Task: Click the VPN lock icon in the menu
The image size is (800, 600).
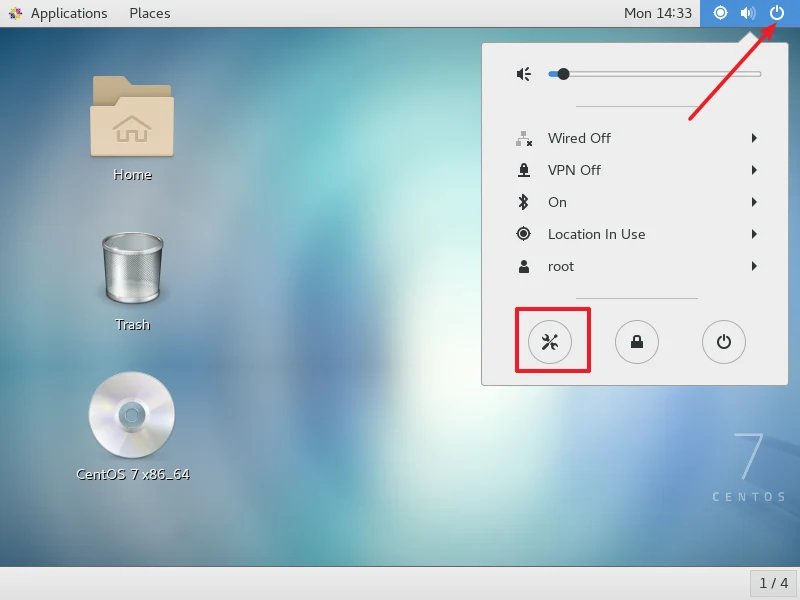Action: point(523,170)
